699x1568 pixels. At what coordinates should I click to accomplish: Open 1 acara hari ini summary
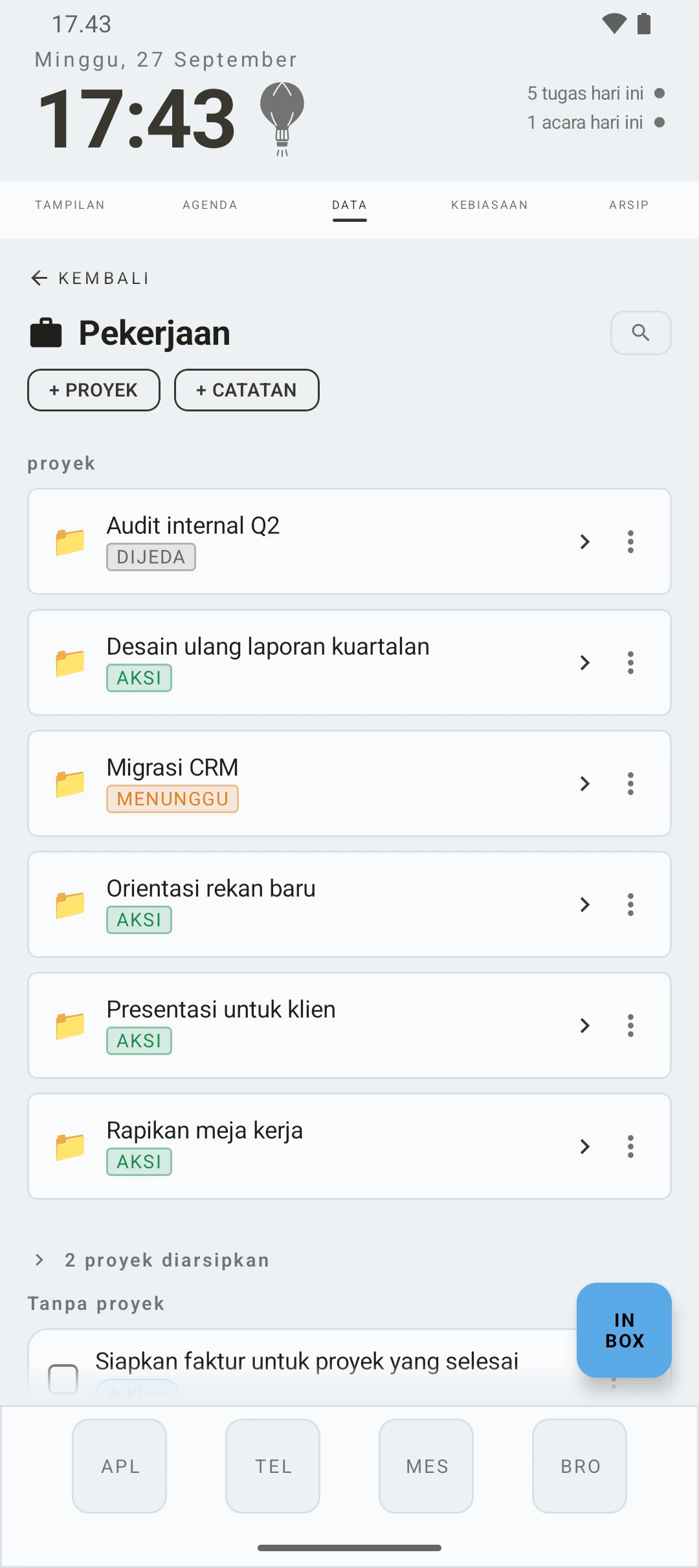coord(586,122)
